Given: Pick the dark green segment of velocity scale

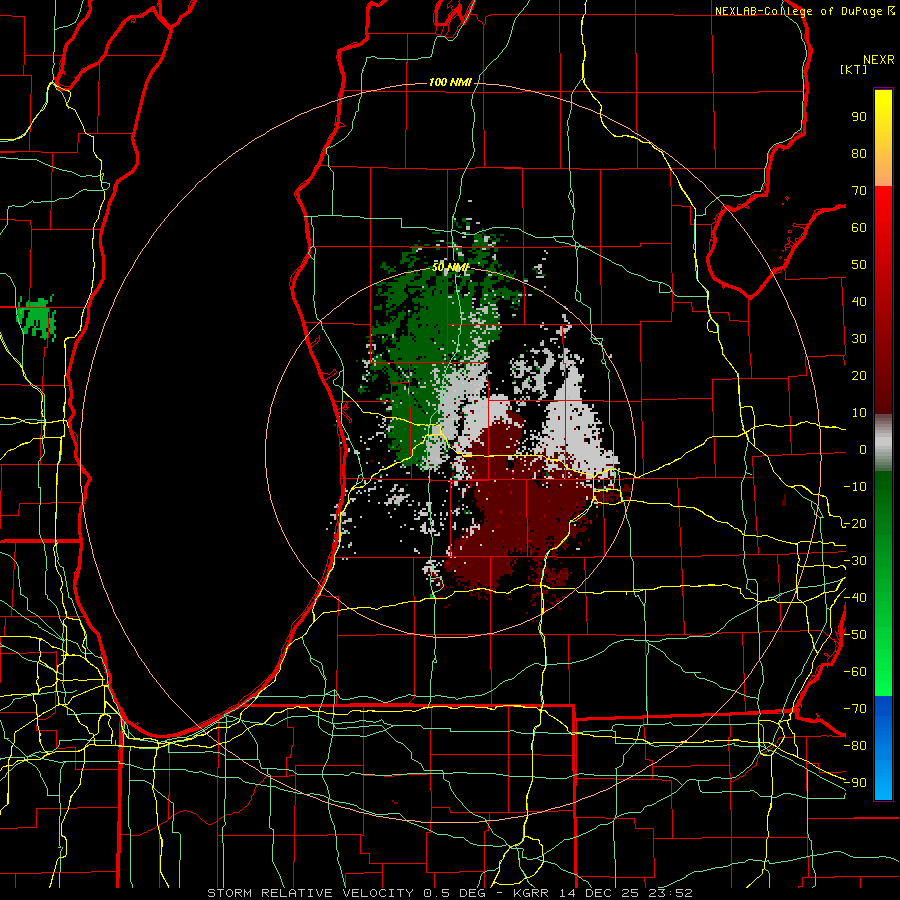Looking at the screenshot, I should click(883, 583).
